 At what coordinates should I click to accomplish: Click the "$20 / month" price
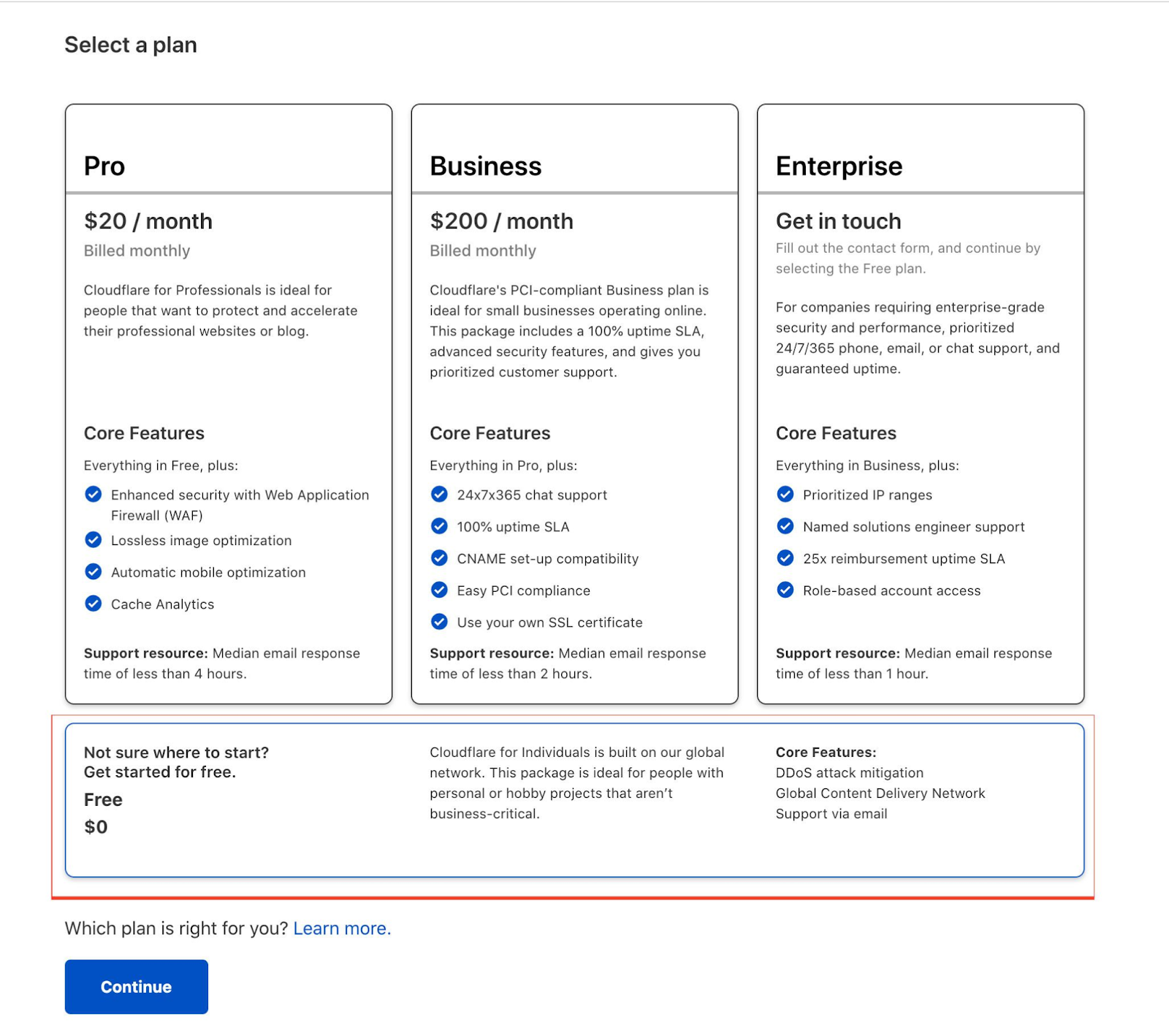point(148,221)
